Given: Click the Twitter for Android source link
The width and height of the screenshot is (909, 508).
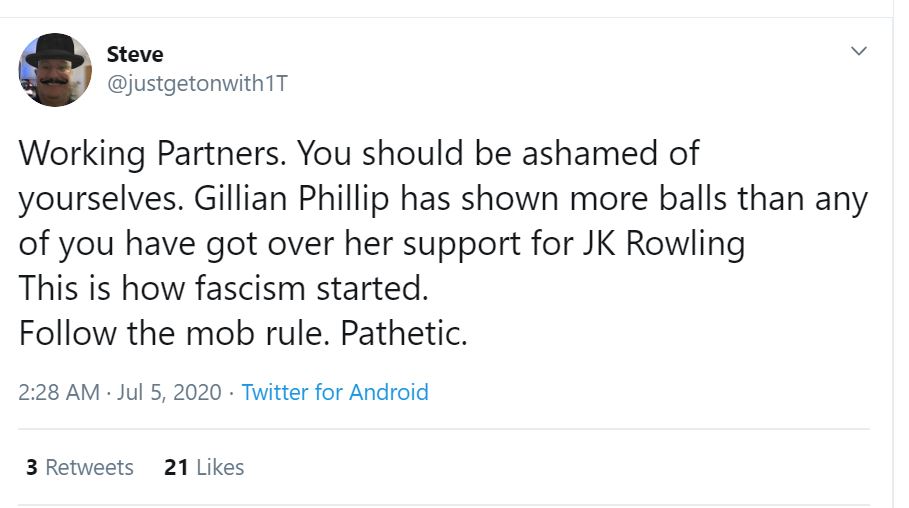Looking at the screenshot, I should coord(335,392).
